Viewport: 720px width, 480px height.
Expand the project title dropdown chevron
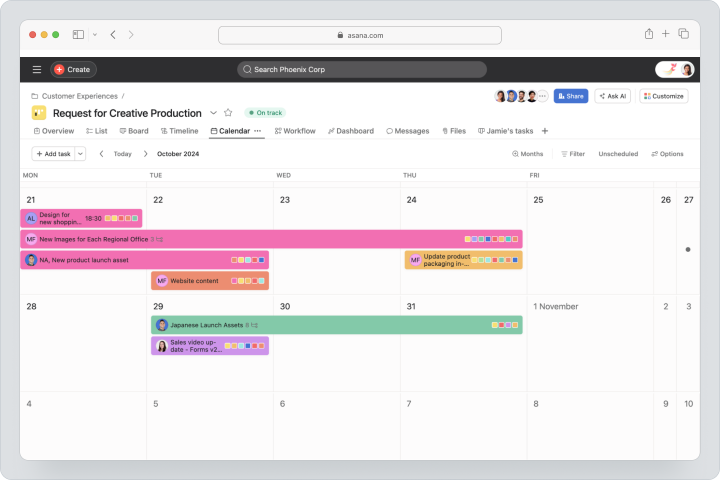pos(214,113)
